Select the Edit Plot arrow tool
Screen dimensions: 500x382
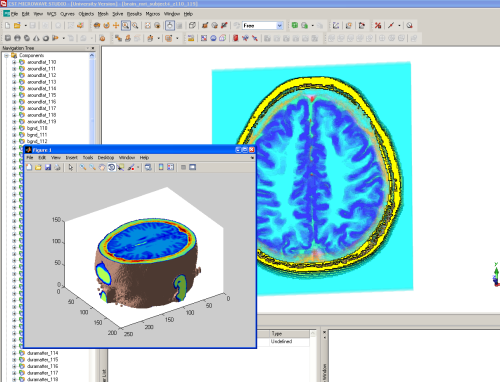71,167
